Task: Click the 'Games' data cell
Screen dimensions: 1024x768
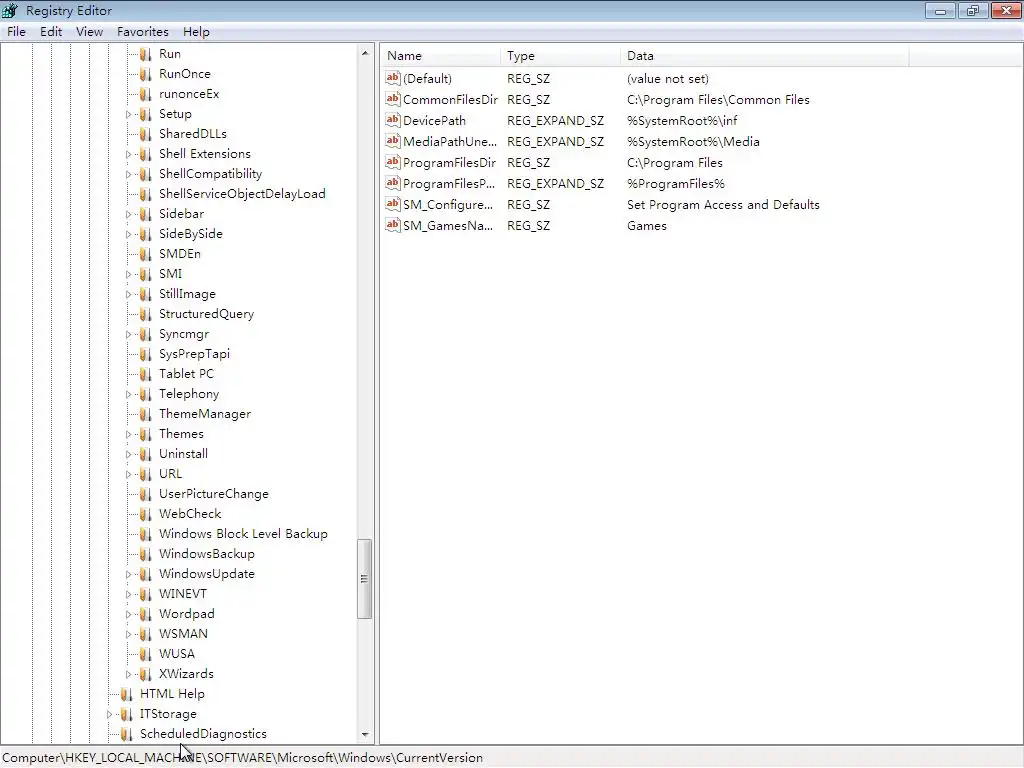Action: [647, 226]
